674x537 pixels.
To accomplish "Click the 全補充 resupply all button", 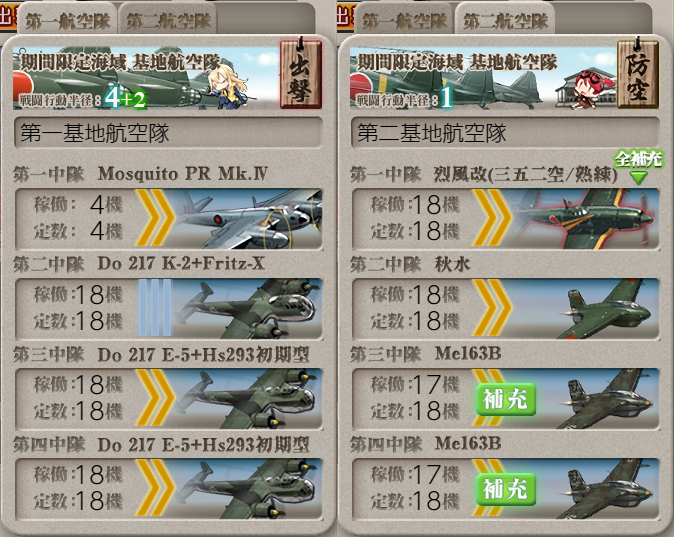I will coord(638,166).
